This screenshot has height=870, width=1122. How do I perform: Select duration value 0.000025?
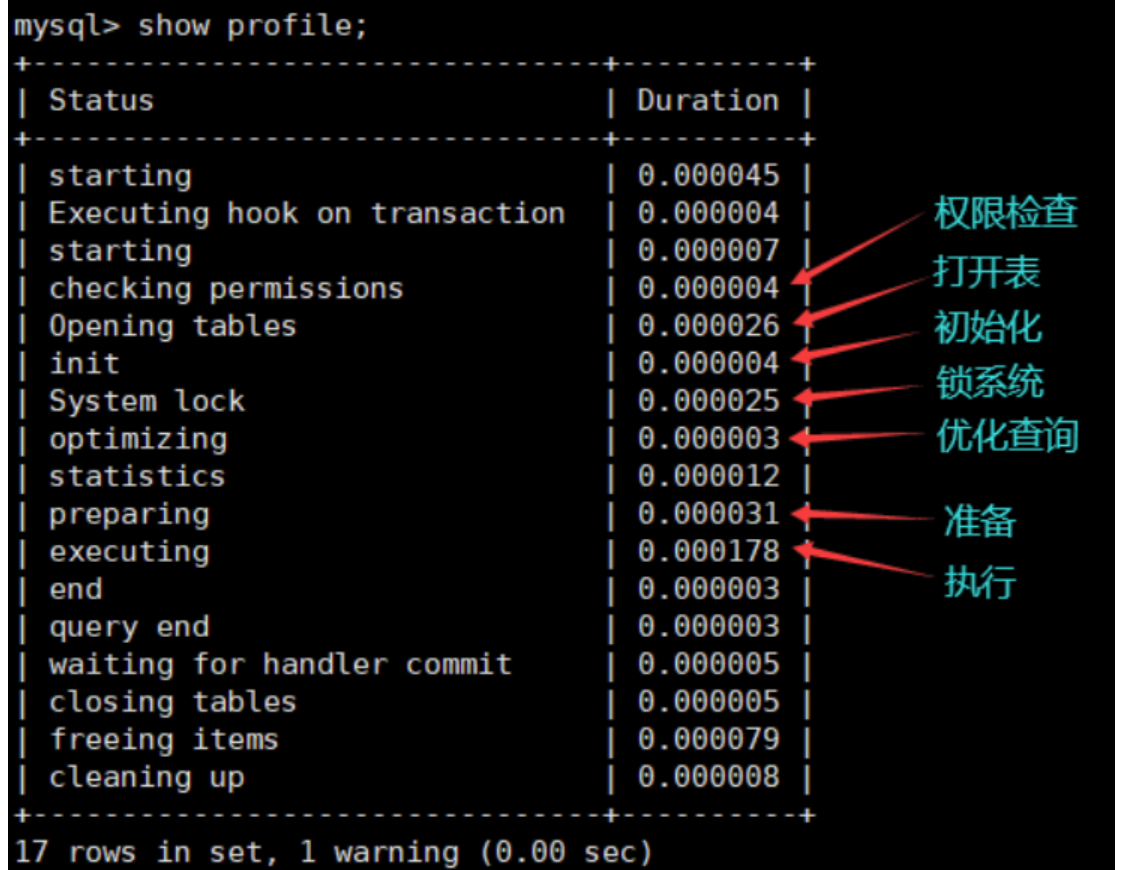(x=708, y=401)
